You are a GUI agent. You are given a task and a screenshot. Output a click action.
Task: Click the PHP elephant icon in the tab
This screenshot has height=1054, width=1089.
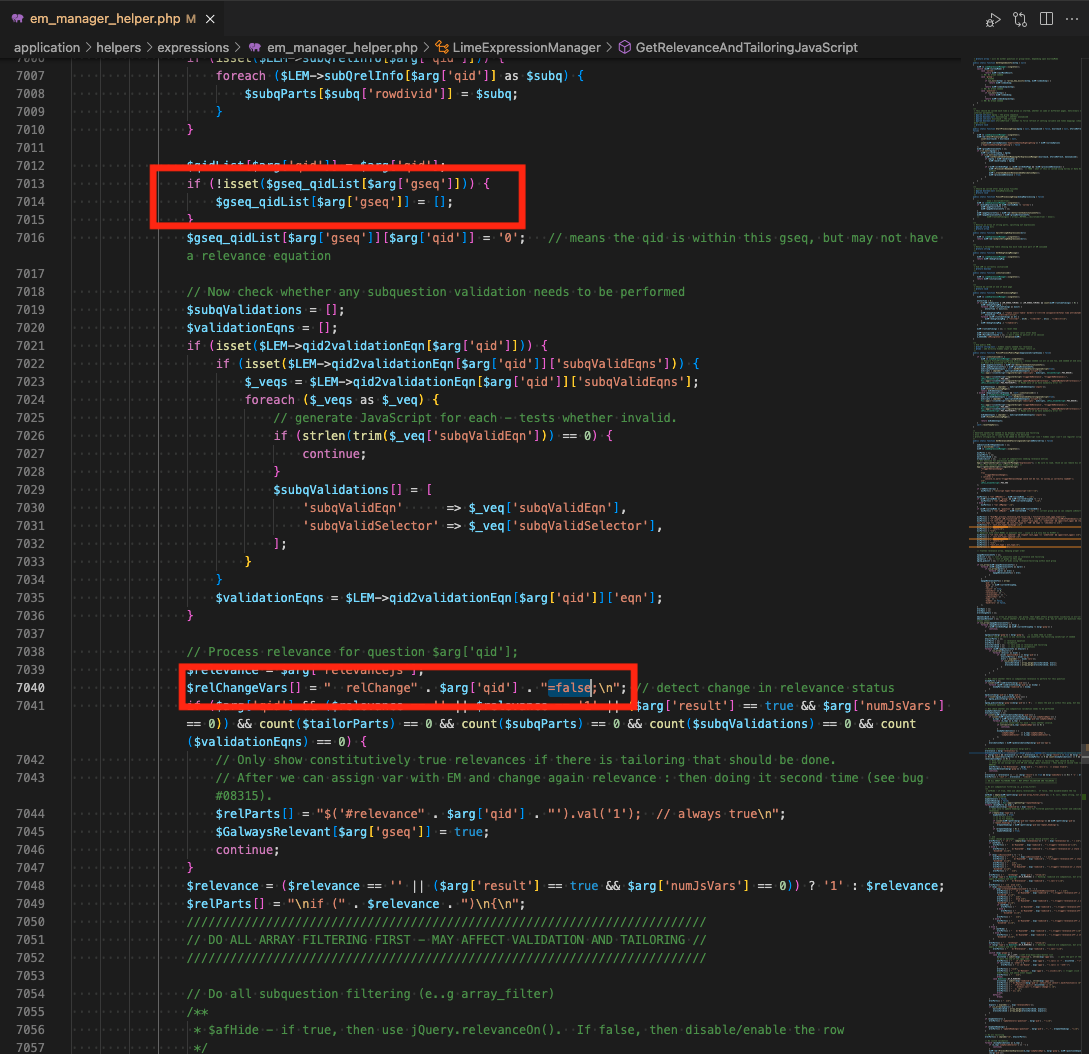point(17,19)
